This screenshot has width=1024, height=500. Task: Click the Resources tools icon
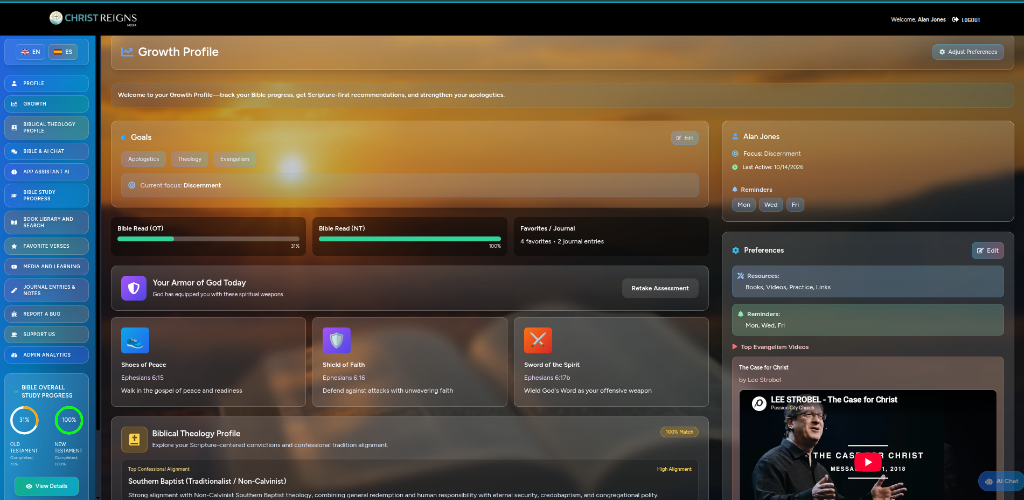coord(741,275)
